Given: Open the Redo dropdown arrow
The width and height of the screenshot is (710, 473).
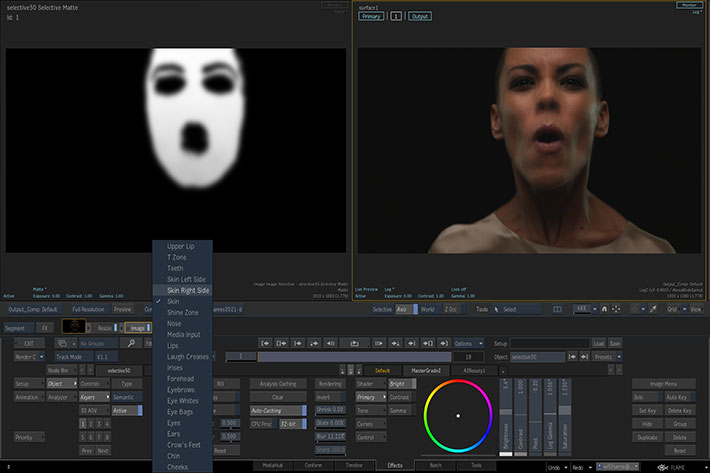Looking at the screenshot, I should [x=590, y=468].
